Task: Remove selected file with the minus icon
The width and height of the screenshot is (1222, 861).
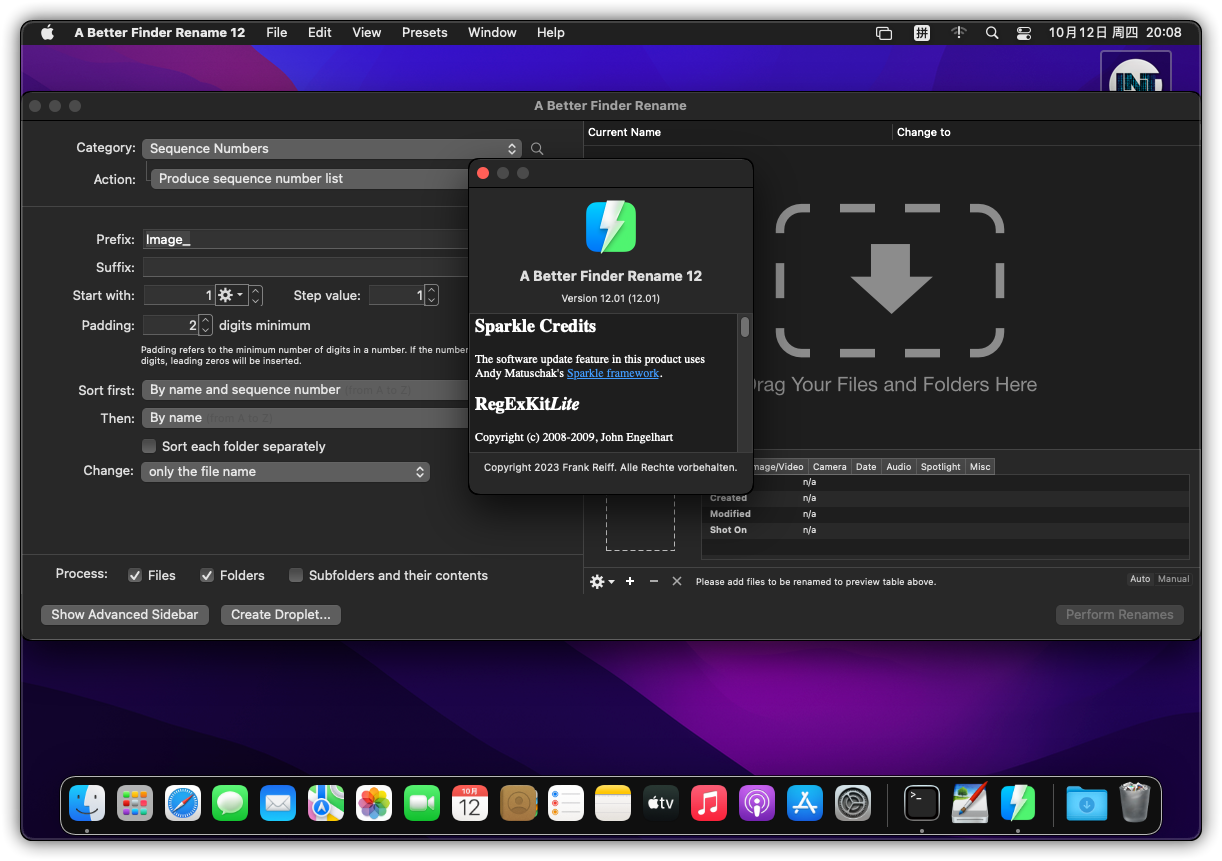Action: [654, 581]
